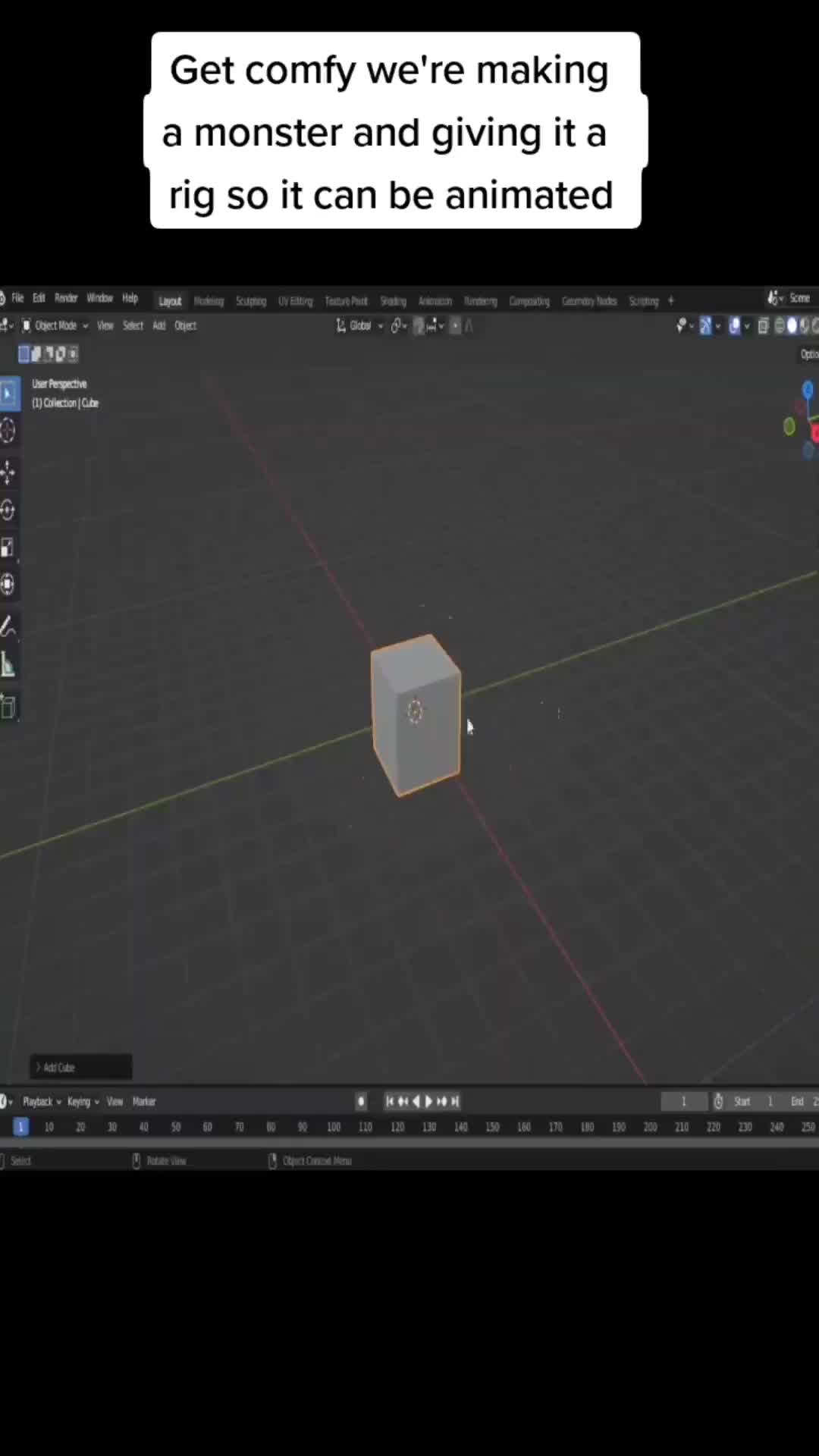Jump to the previous keyframe
Image resolution: width=819 pixels, height=1456 pixels.
coord(403,1101)
